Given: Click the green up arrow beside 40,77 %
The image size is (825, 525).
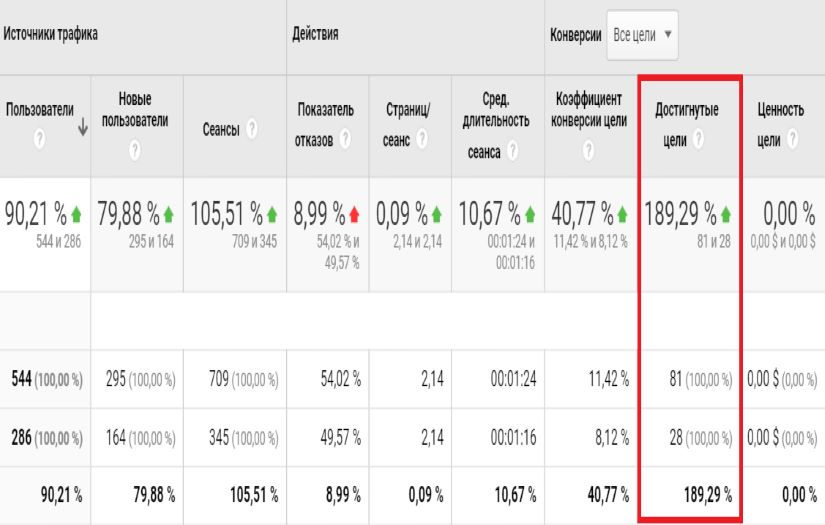Looking at the screenshot, I should click(622, 214).
